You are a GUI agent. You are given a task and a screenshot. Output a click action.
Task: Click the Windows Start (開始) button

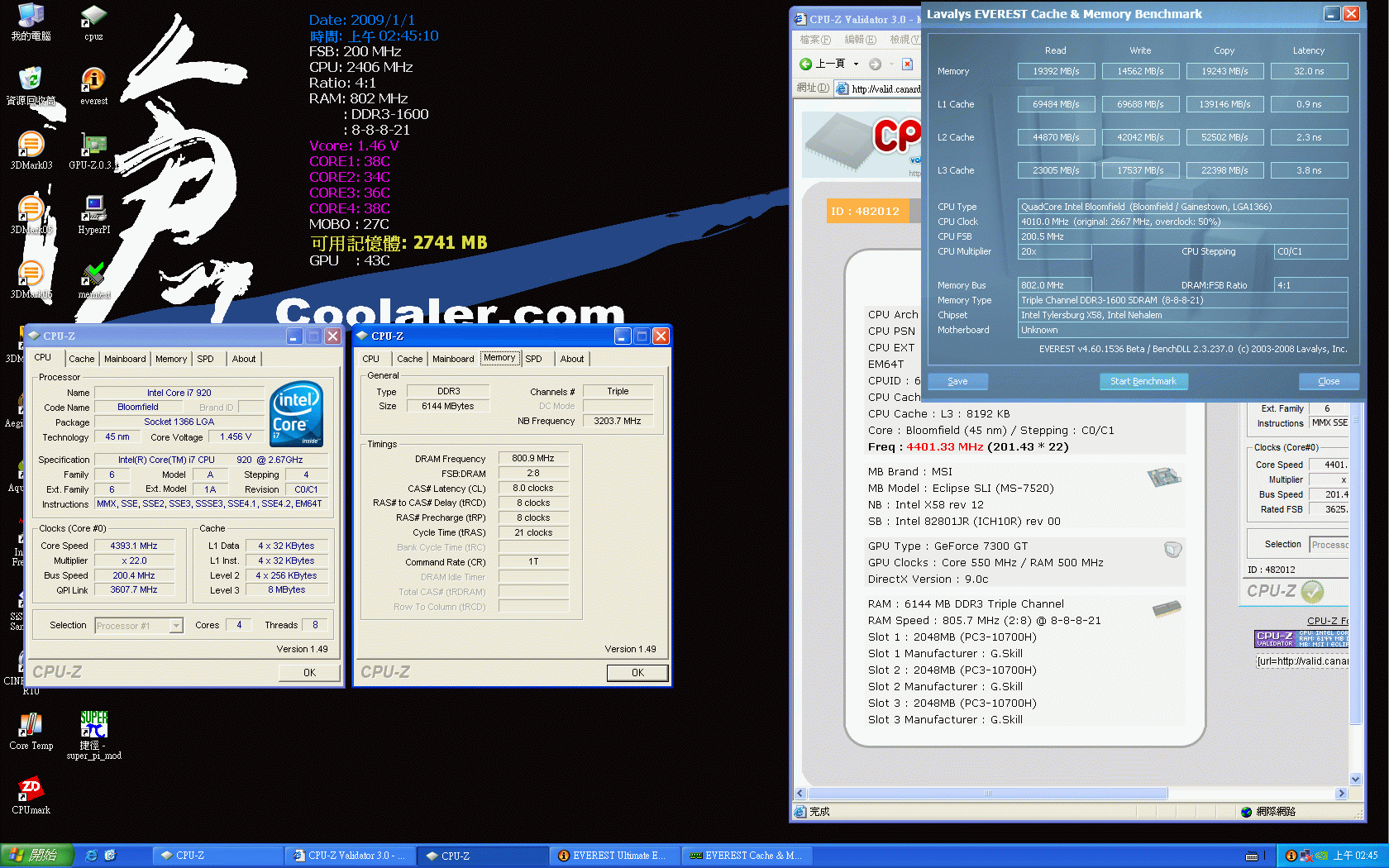tap(37, 856)
